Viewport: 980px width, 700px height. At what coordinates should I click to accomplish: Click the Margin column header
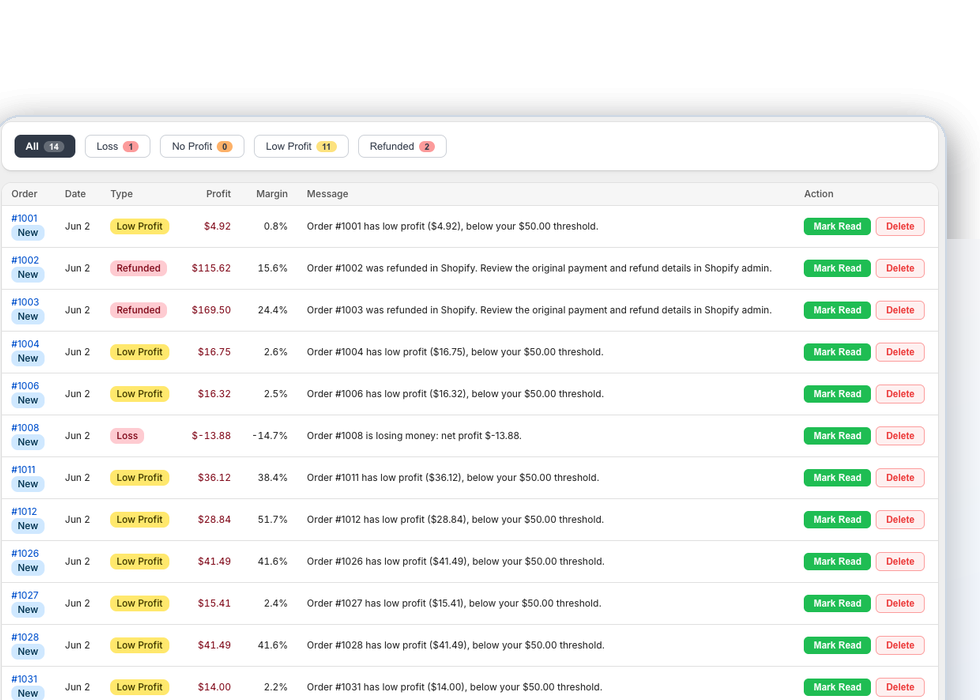pyautogui.click(x=272, y=194)
